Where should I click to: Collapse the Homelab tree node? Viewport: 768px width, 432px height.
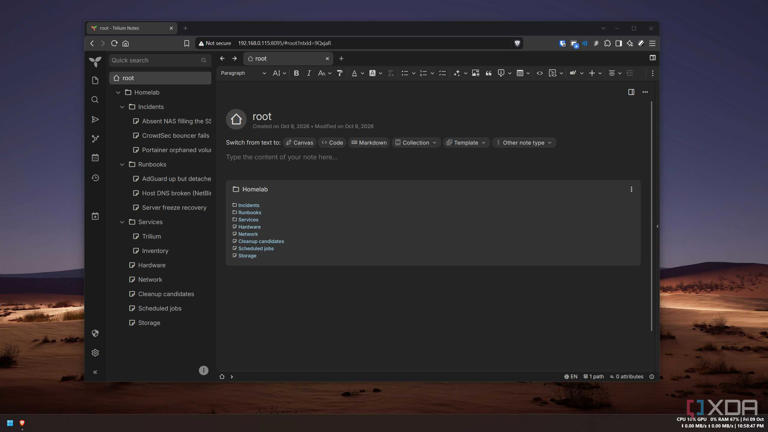(x=118, y=93)
